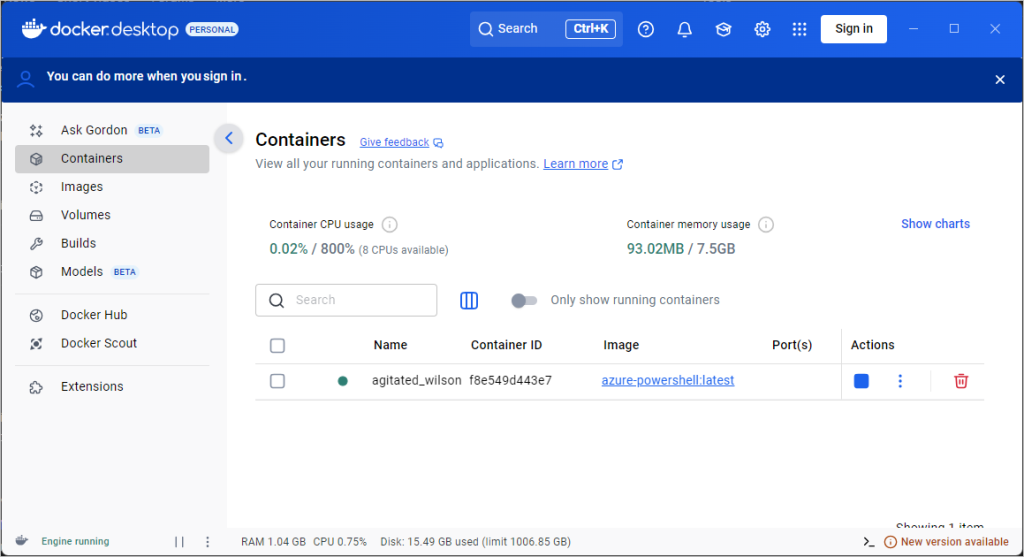
Task: Delete agitated_wilson container with trash icon
Action: pyautogui.click(x=961, y=381)
